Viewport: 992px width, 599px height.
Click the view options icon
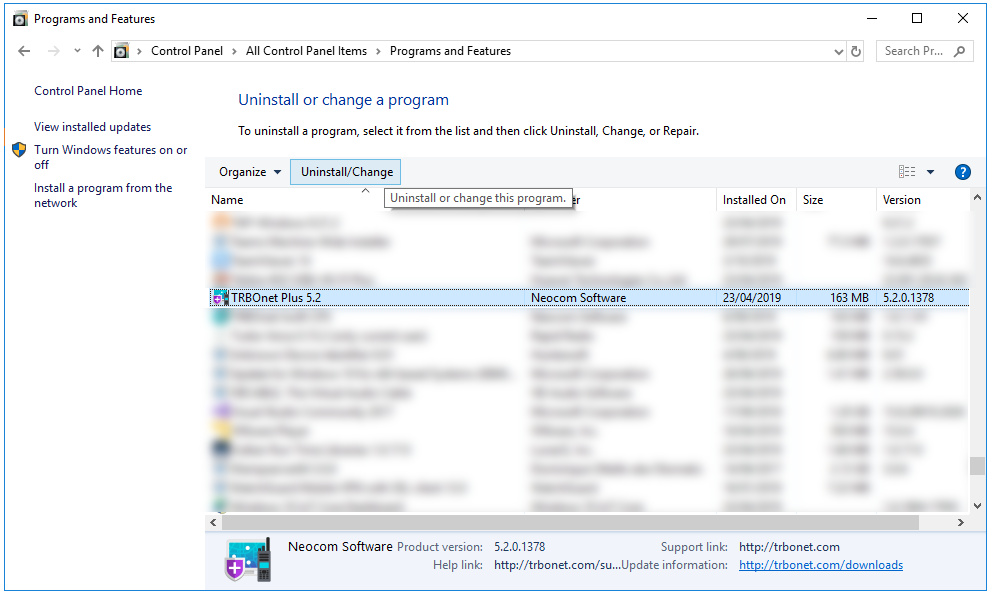pyautogui.click(x=907, y=172)
